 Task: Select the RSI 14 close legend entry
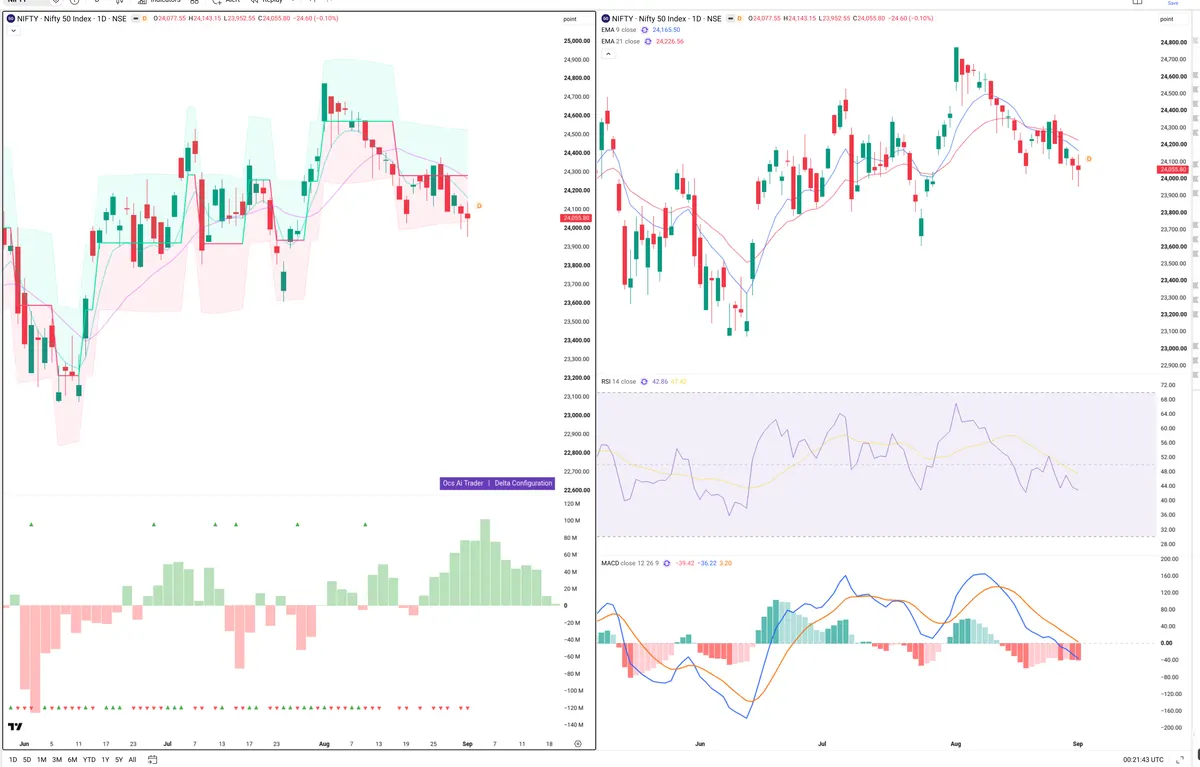click(619, 381)
